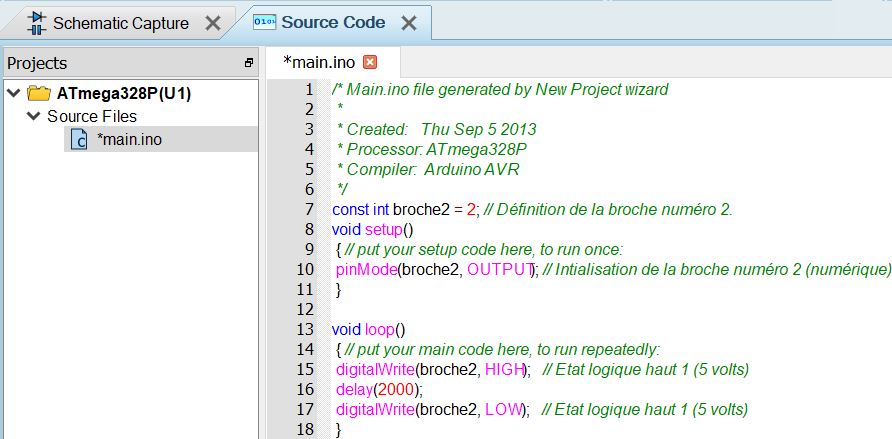Select *main.ino in the project tree
This screenshot has height=439, width=892.
(129, 140)
